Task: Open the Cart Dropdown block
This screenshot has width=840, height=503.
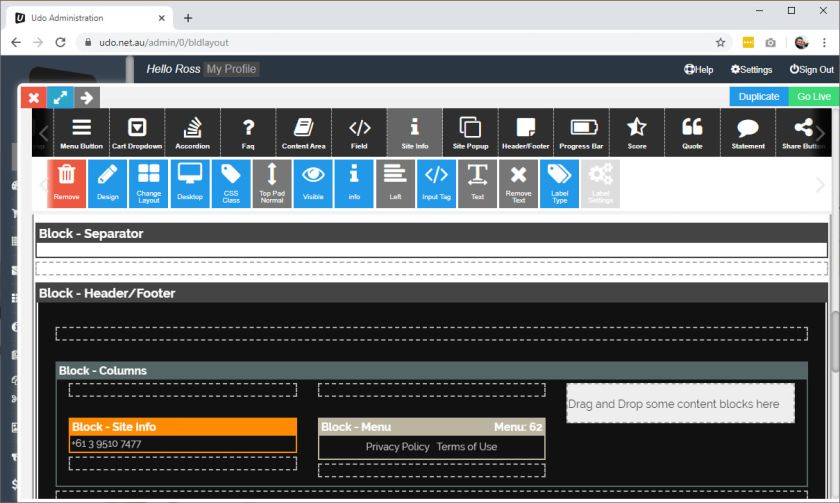Action: 138,133
